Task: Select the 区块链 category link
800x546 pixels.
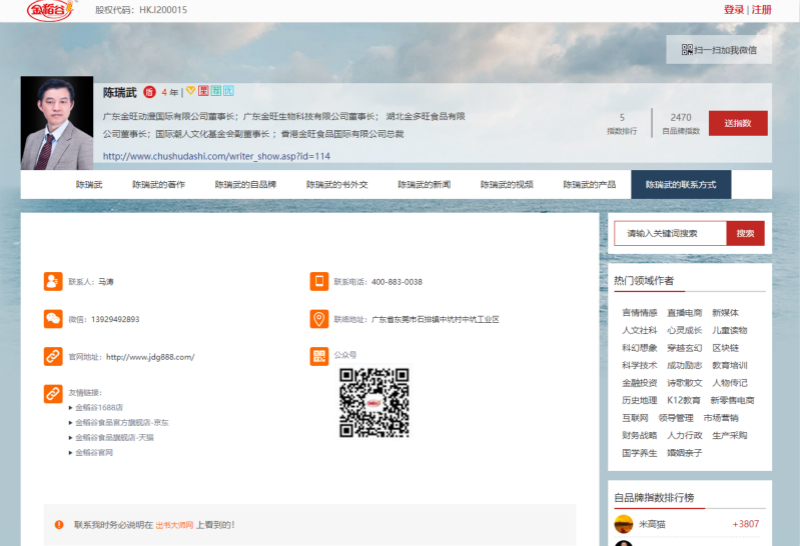Action: [x=725, y=348]
